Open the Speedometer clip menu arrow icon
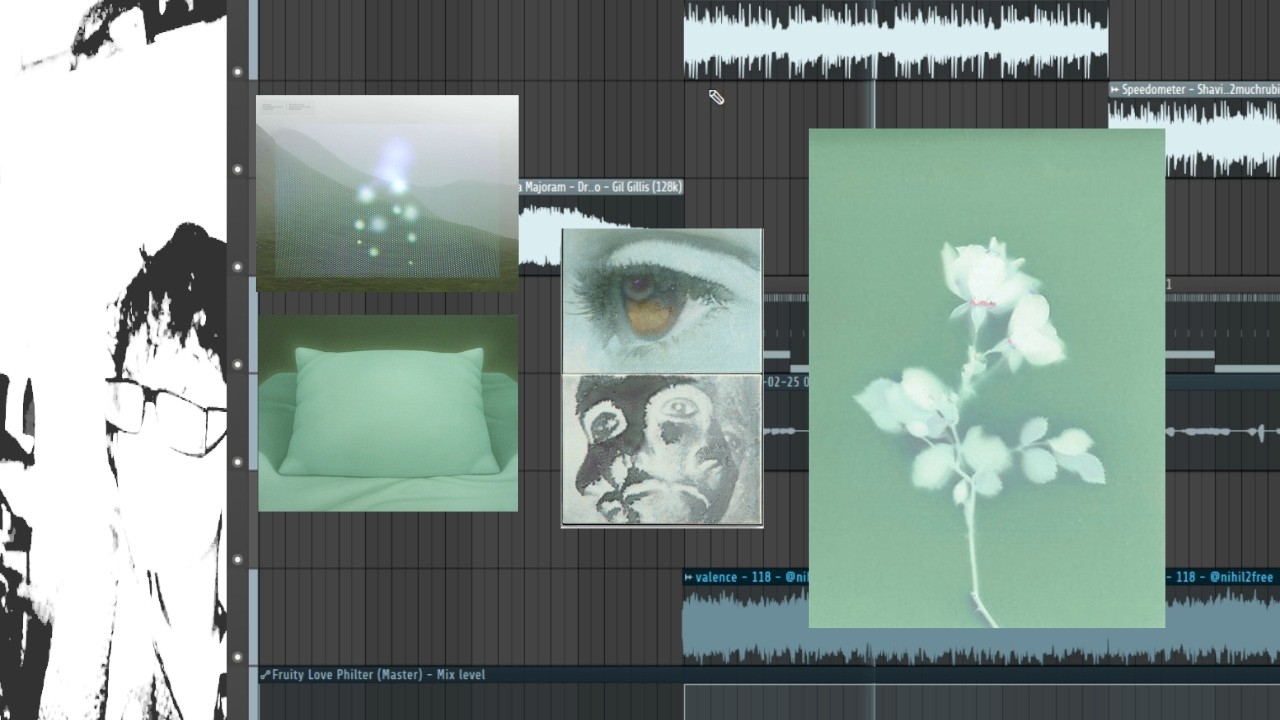 coord(1115,90)
